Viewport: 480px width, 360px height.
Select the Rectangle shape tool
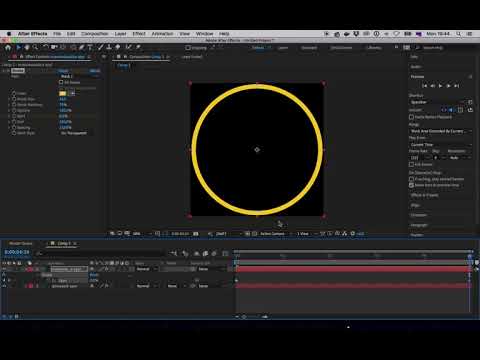[73, 48]
